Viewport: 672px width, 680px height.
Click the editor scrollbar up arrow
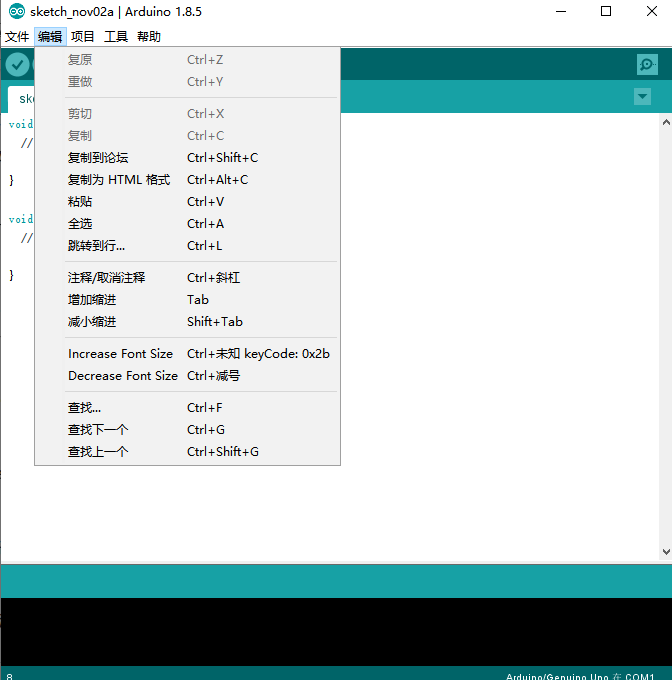[665, 122]
